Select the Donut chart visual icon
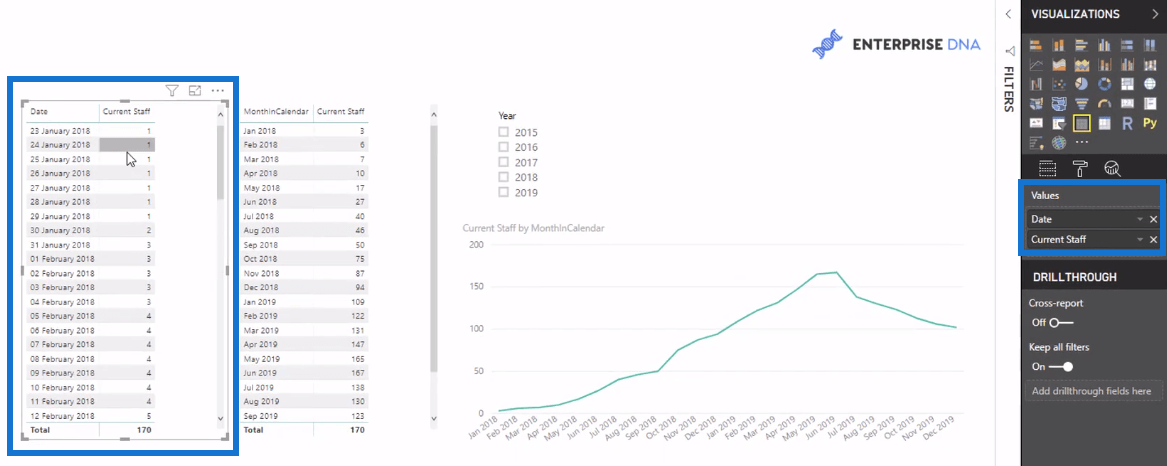 pyautogui.click(x=1104, y=84)
